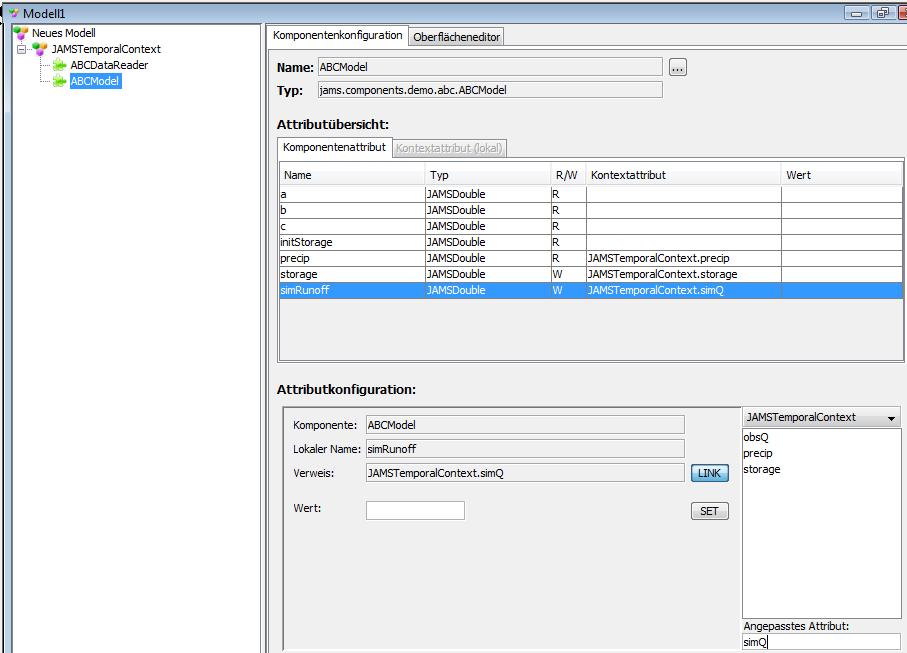The height and width of the screenshot is (653, 907).
Task: Select ABCDataReader in the model tree
Action: pyautogui.click(x=109, y=65)
